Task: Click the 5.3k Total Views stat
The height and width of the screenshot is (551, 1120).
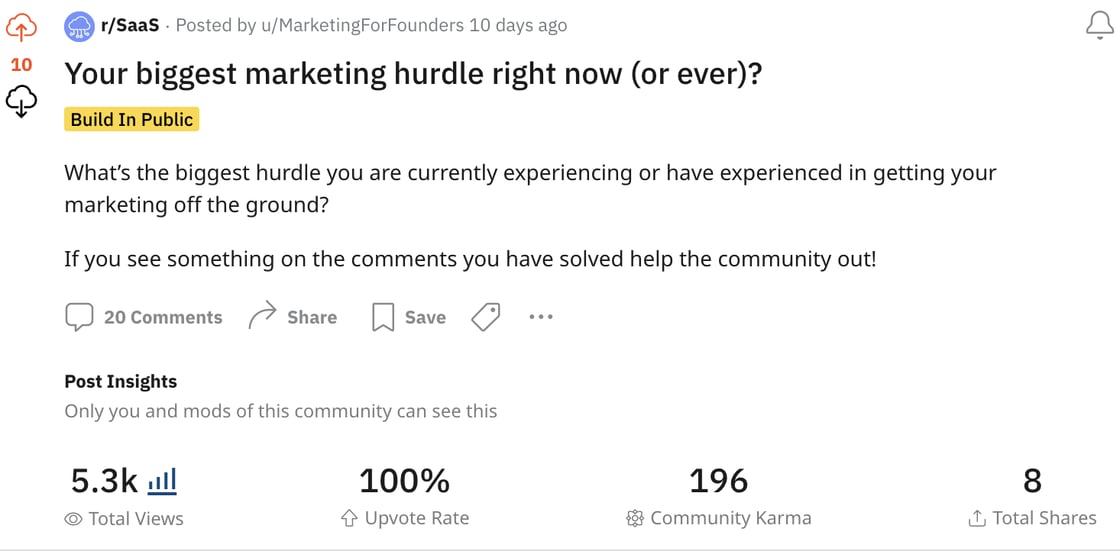Action: (105, 482)
